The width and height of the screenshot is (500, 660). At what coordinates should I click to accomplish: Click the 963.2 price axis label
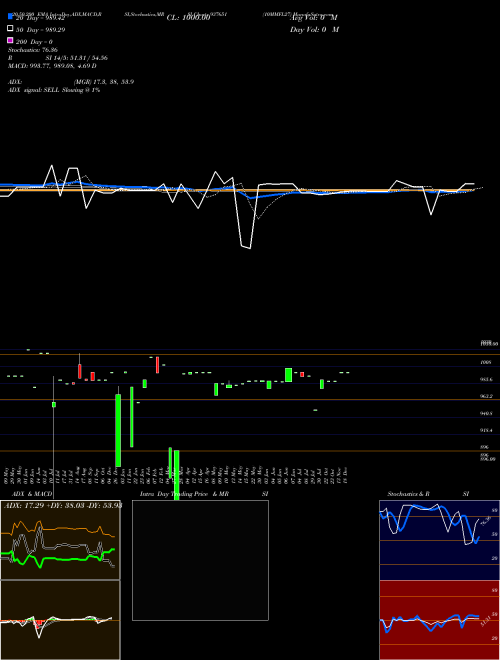[x=487, y=396]
